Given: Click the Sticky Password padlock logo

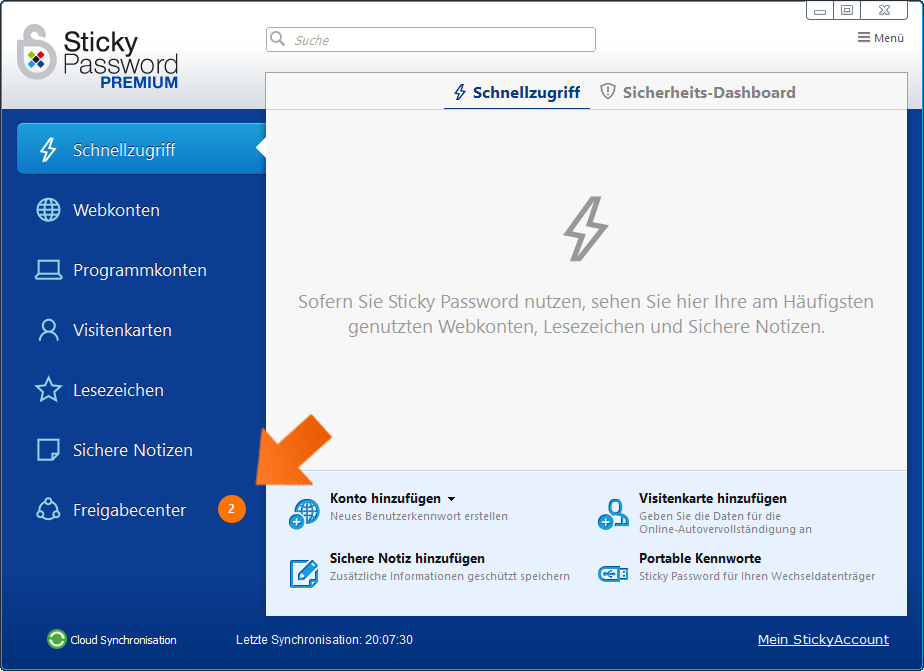Looking at the screenshot, I should (36, 53).
